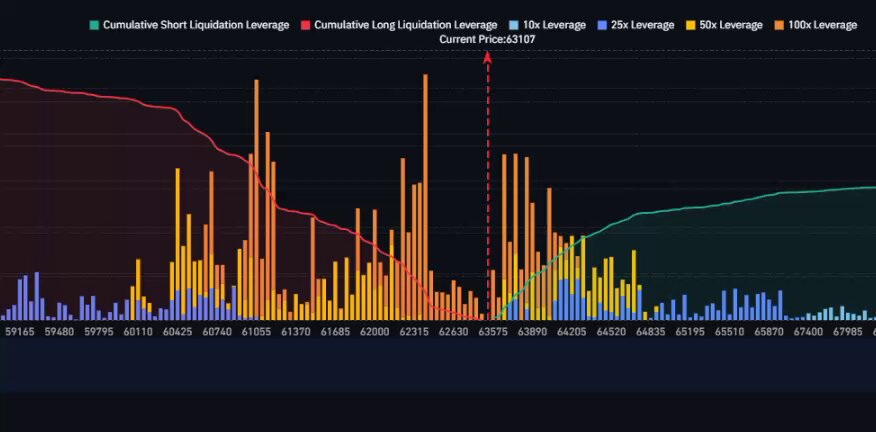Click the tallest orange bar near 62315
This screenshot has width=876, height=432.
tap(425, 197)
